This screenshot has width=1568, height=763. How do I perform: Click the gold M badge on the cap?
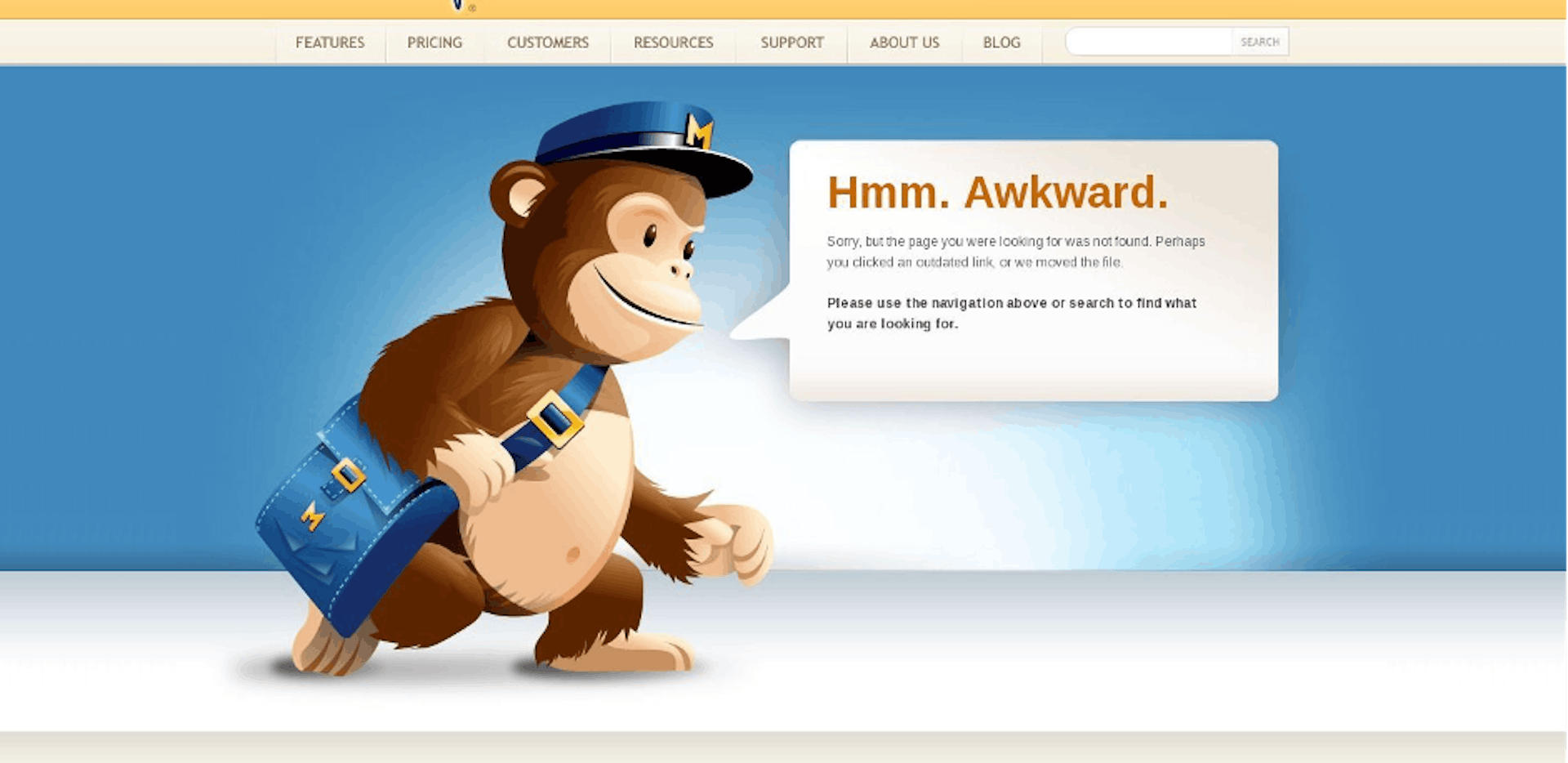click(699, 131)
